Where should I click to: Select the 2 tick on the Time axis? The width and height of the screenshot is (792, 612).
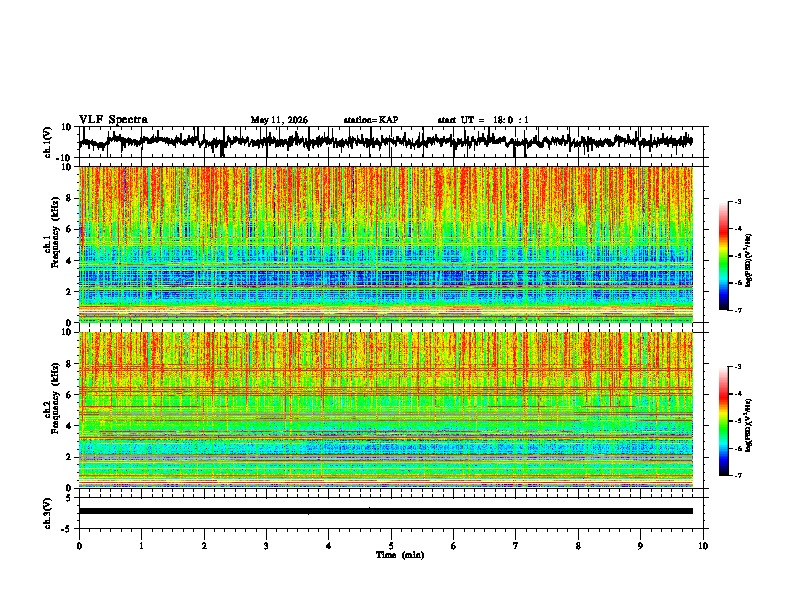pyautogui.click(x=204, y=546)
